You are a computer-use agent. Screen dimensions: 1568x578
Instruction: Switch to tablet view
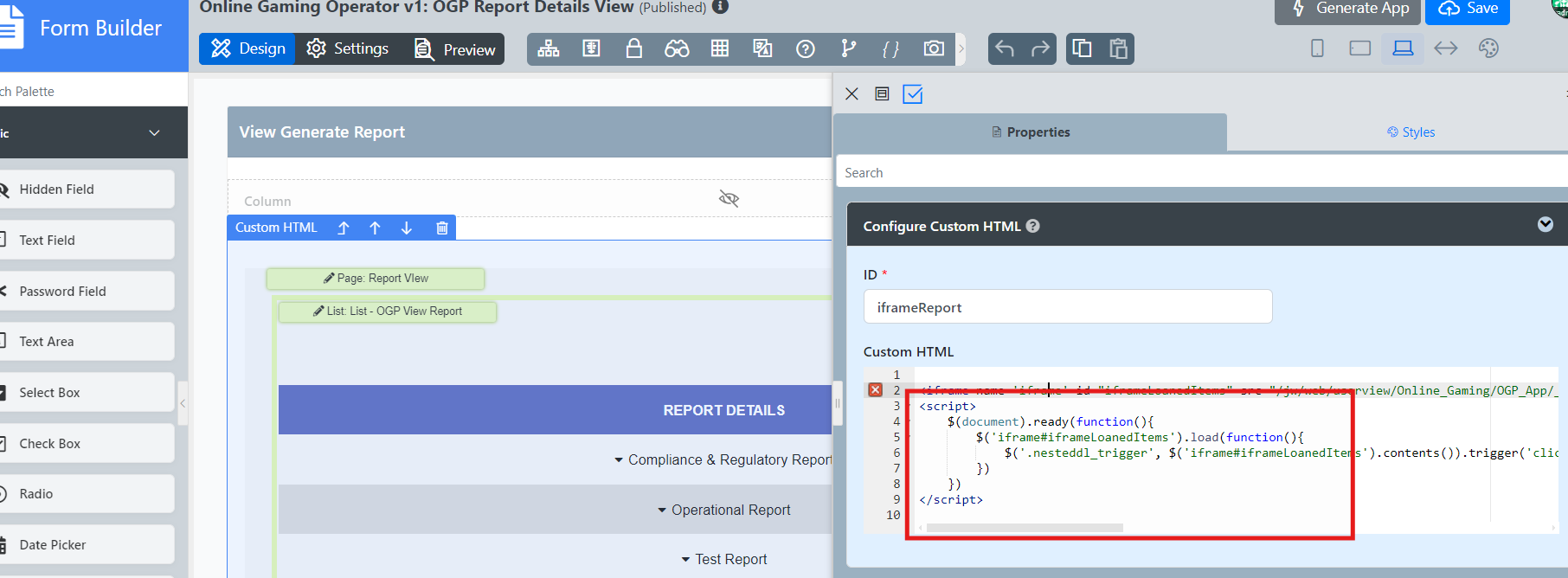coord(1360,48)
